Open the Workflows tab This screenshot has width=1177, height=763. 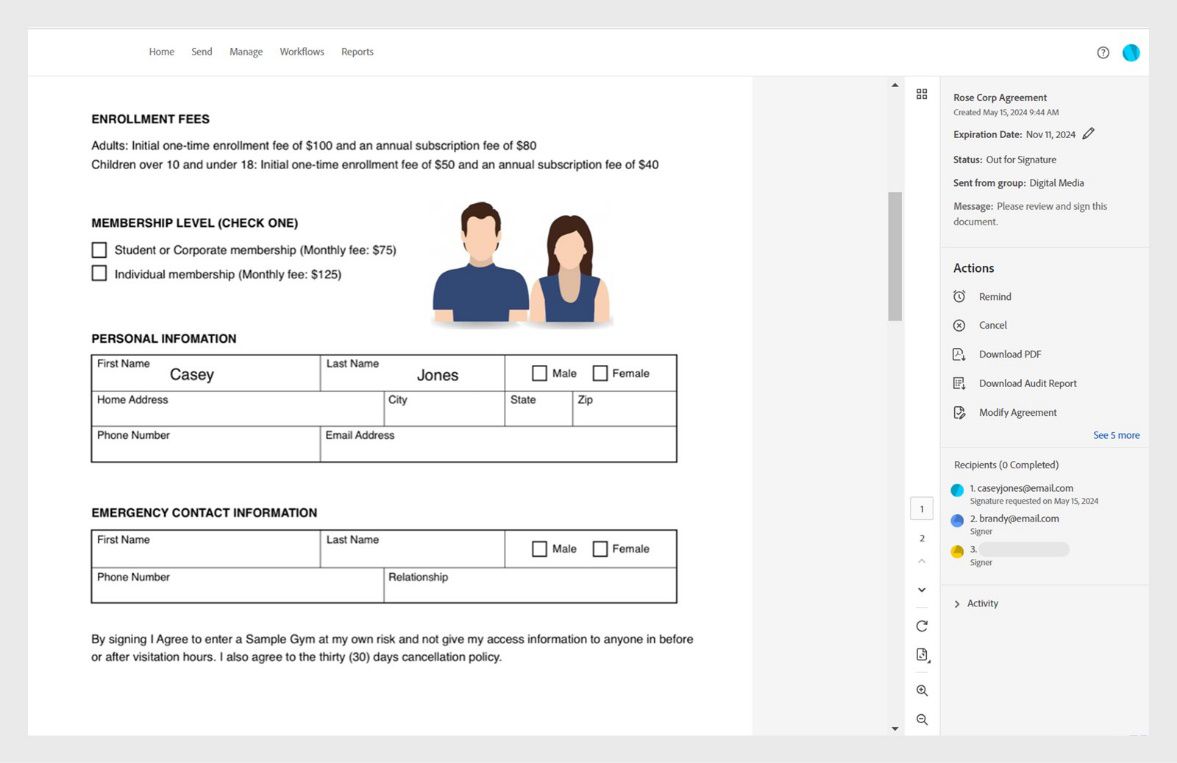point(302,52)
